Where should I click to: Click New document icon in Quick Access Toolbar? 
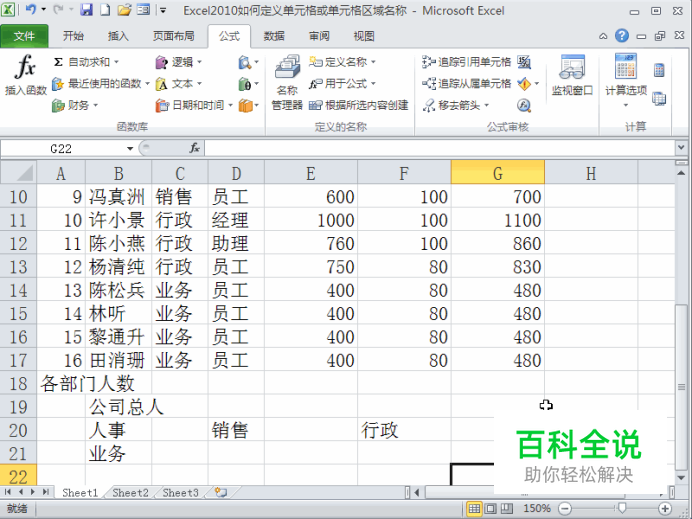click(x=105, y=9)
